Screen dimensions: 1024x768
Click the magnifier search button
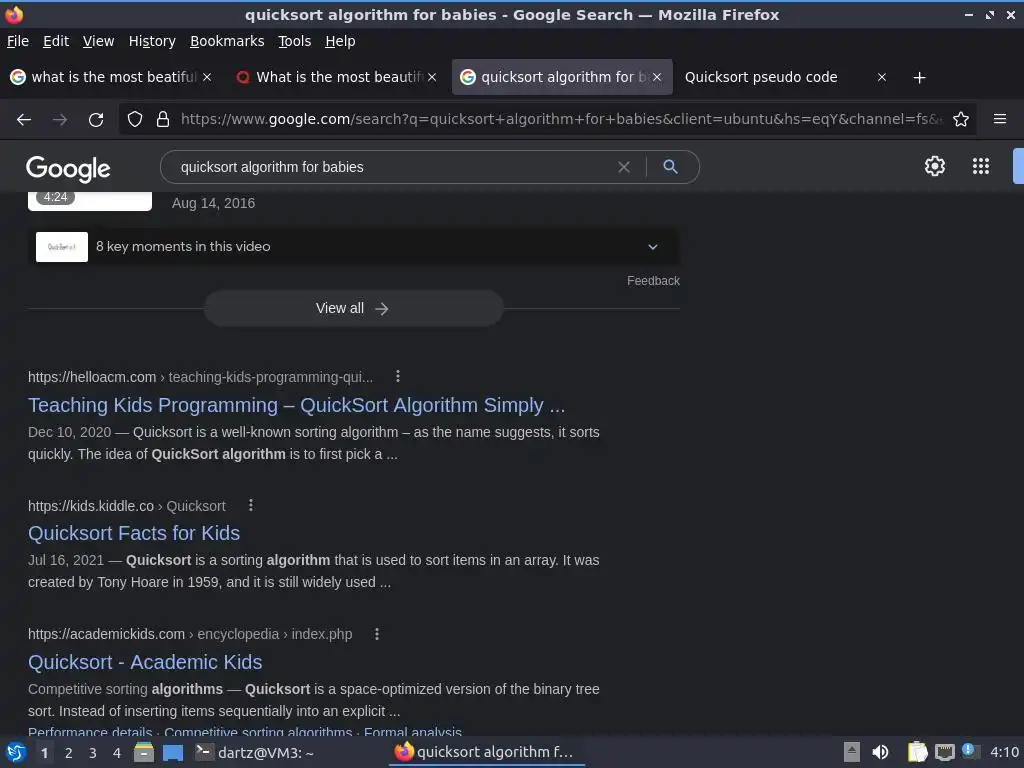coord(670,167)
